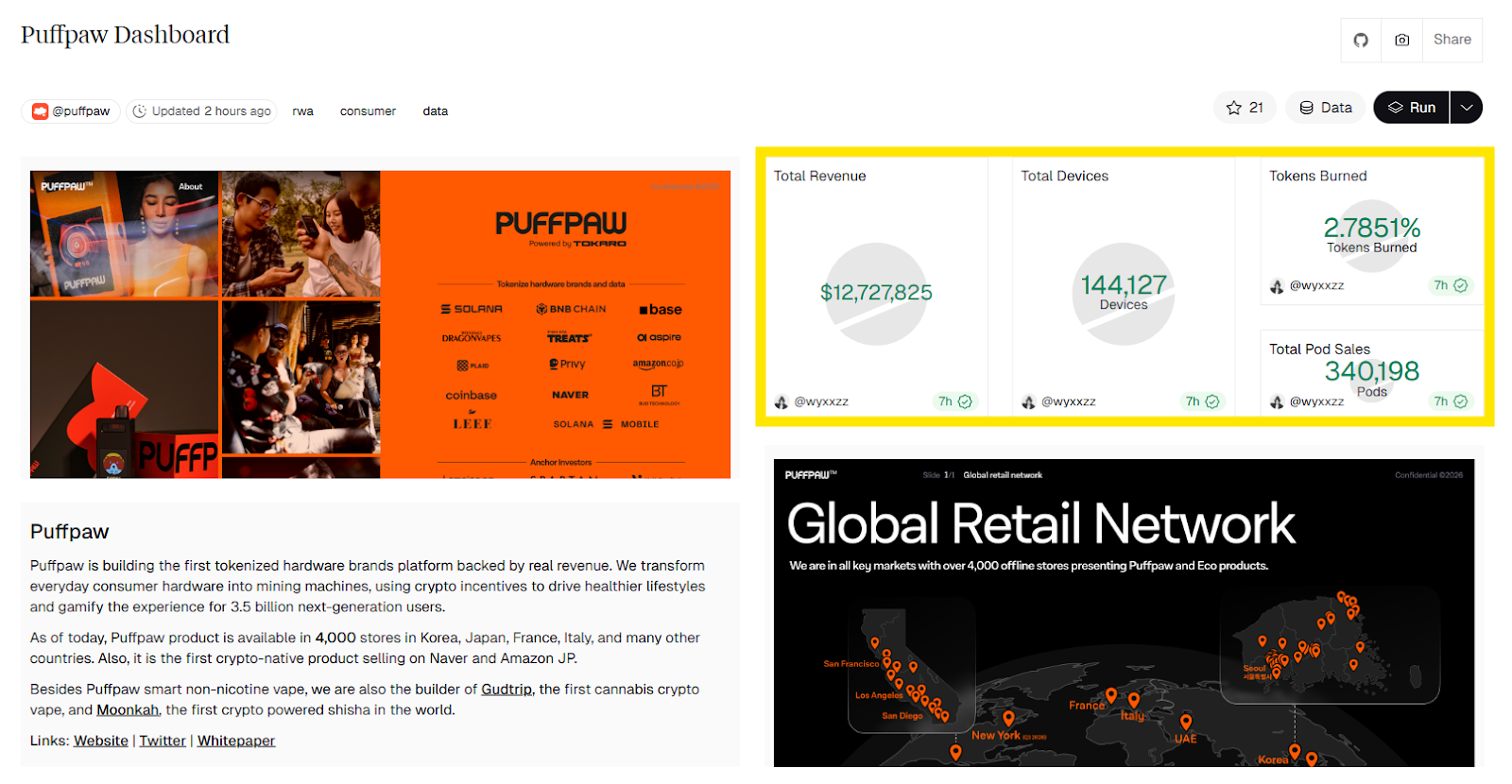Open the GitHub icon button

(1361, 40)
